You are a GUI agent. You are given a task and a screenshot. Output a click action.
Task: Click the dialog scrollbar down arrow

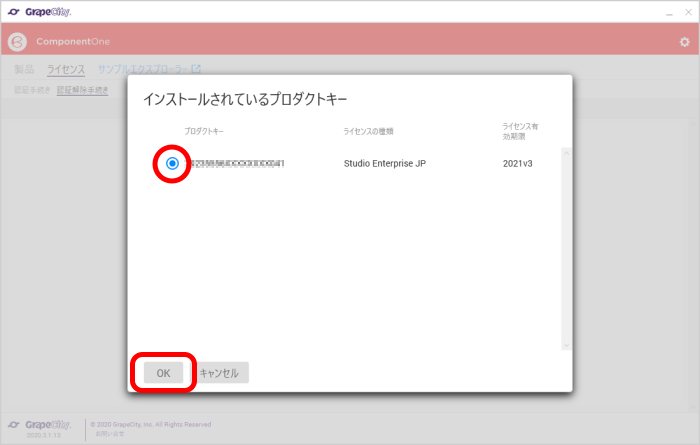pyautogui.click(x=566, y=345)
